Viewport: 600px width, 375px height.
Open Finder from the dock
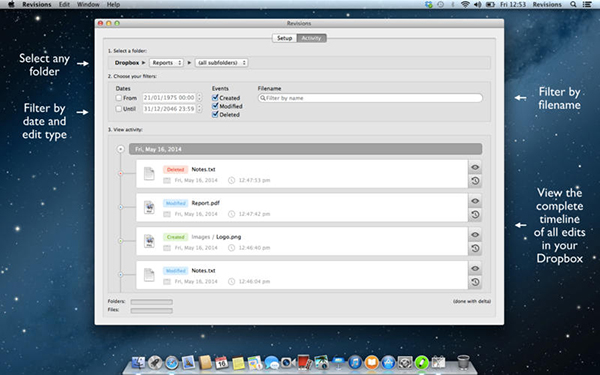(x=138, y=362)
